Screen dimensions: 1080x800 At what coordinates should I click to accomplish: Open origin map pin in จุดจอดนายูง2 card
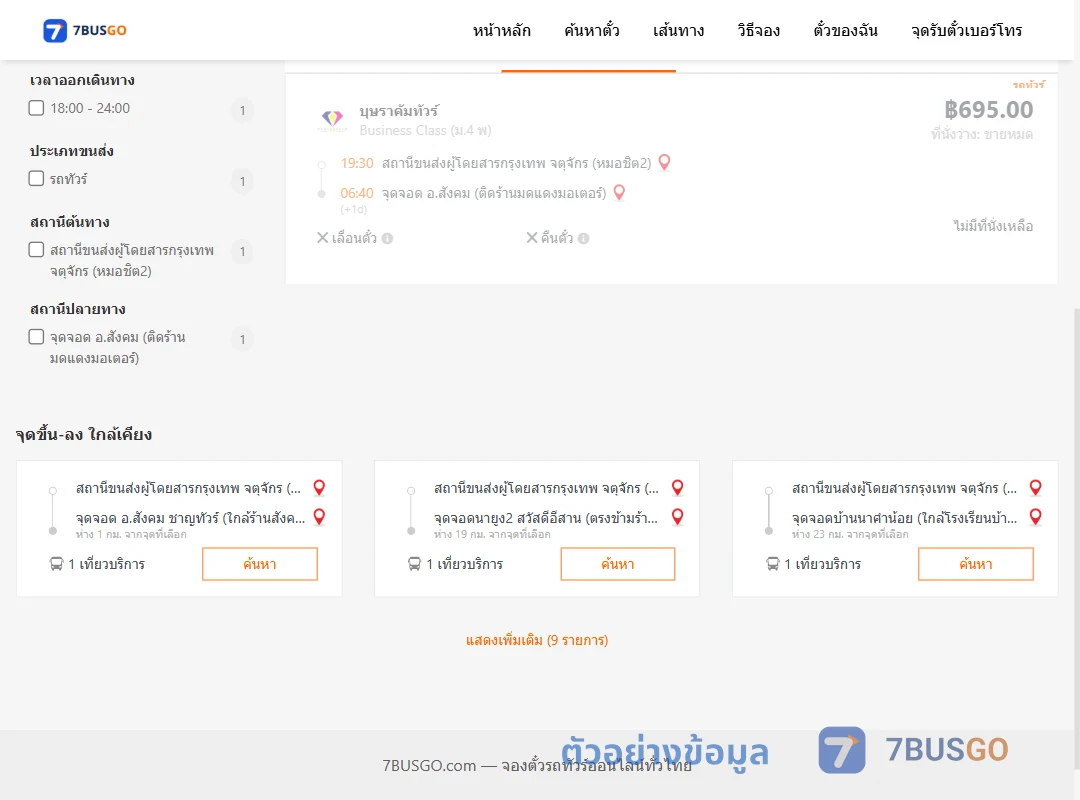(x=678, y=488)
